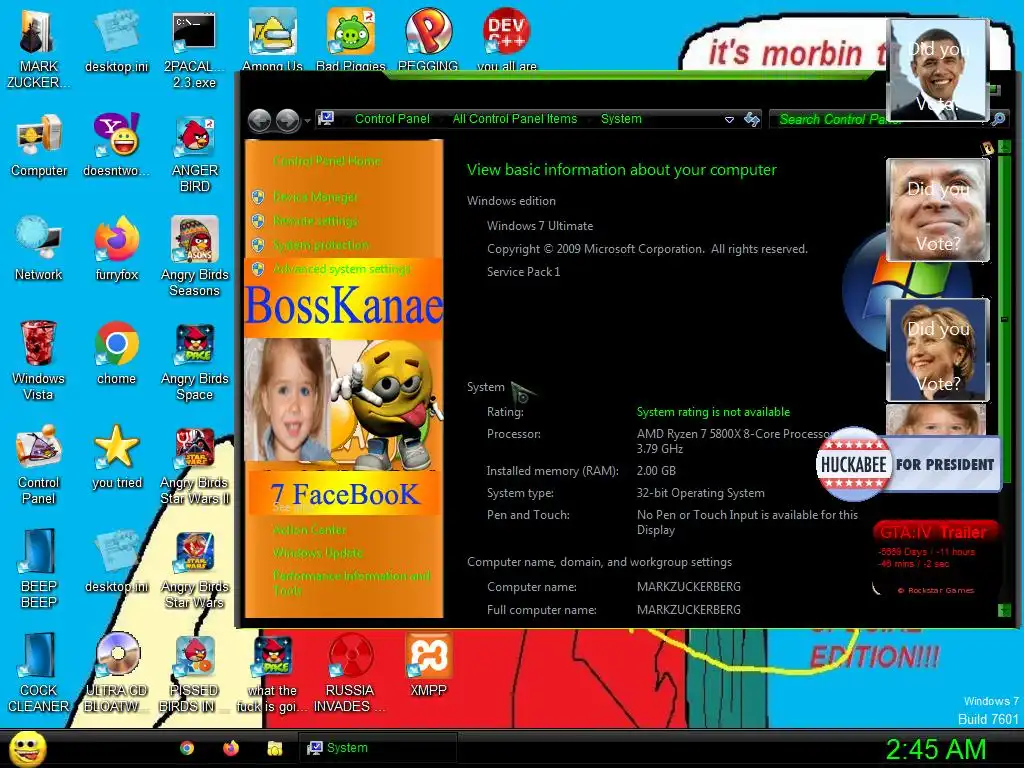The height and width of the screenshot is (768, 1024).
Task: Go forward in the Control Panel window
Action: pyautogui.click(x=287, y=120)
